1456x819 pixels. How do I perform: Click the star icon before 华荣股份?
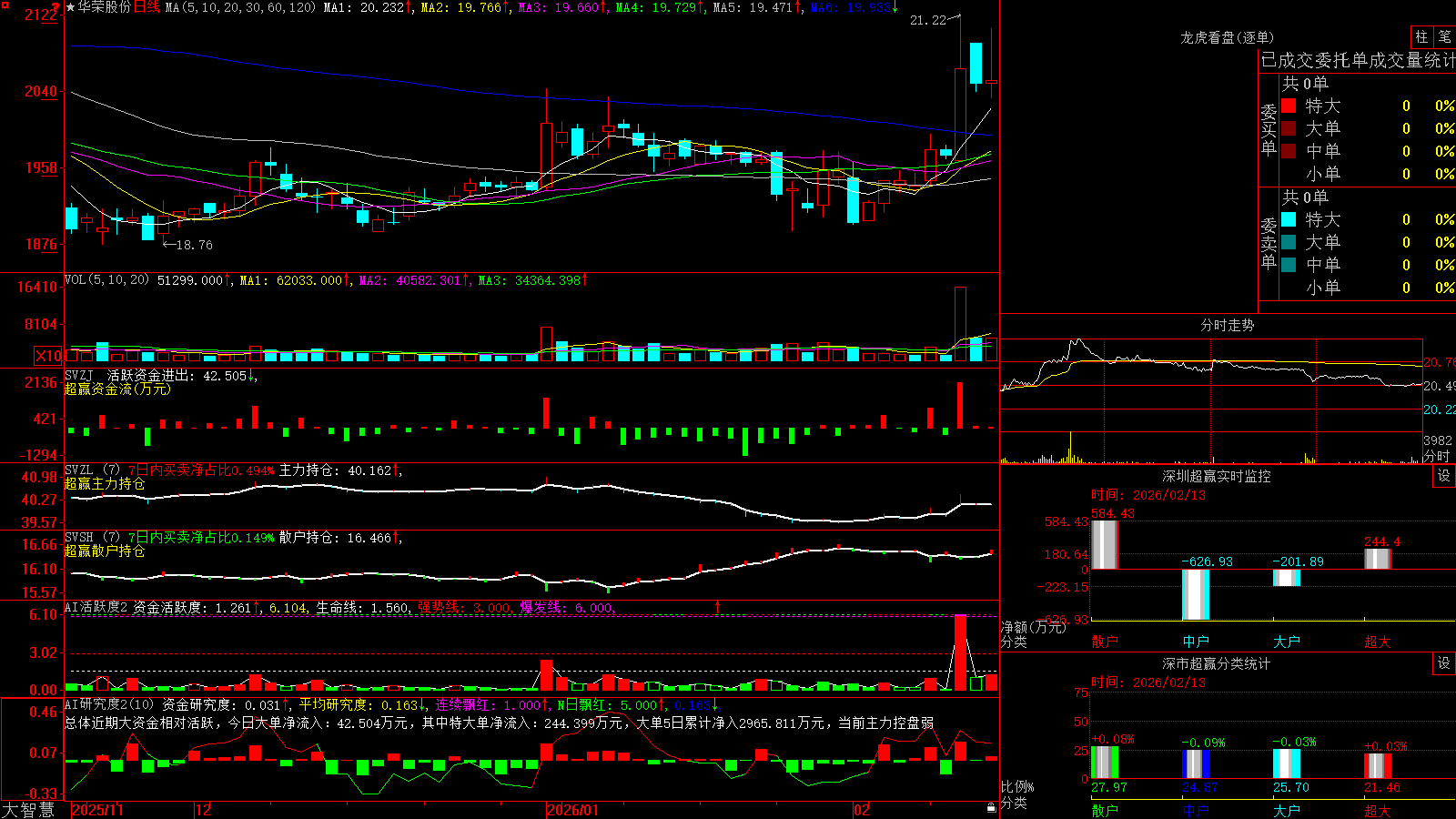71,7
